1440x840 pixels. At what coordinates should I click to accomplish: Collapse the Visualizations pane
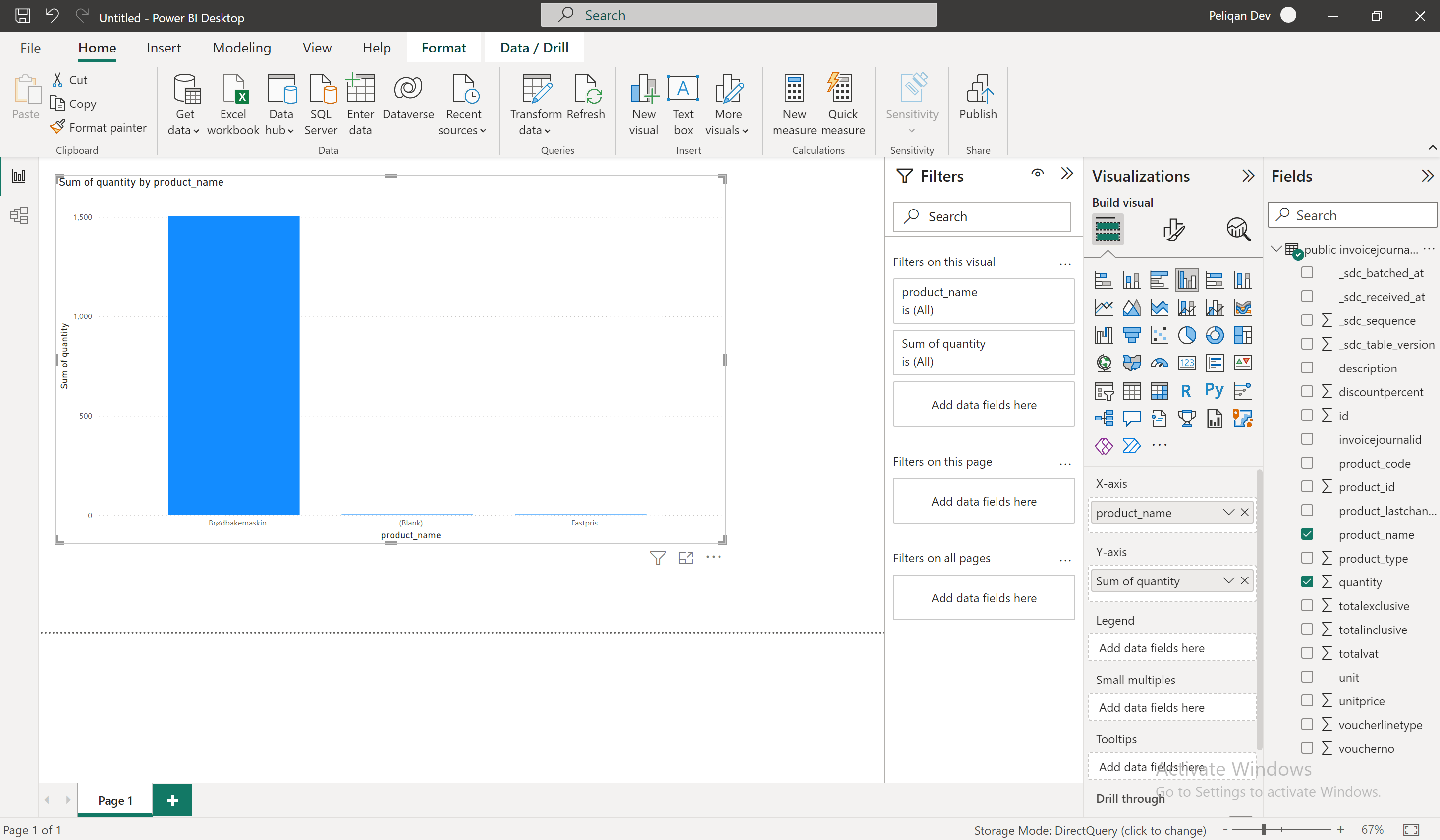point(1249,176)
